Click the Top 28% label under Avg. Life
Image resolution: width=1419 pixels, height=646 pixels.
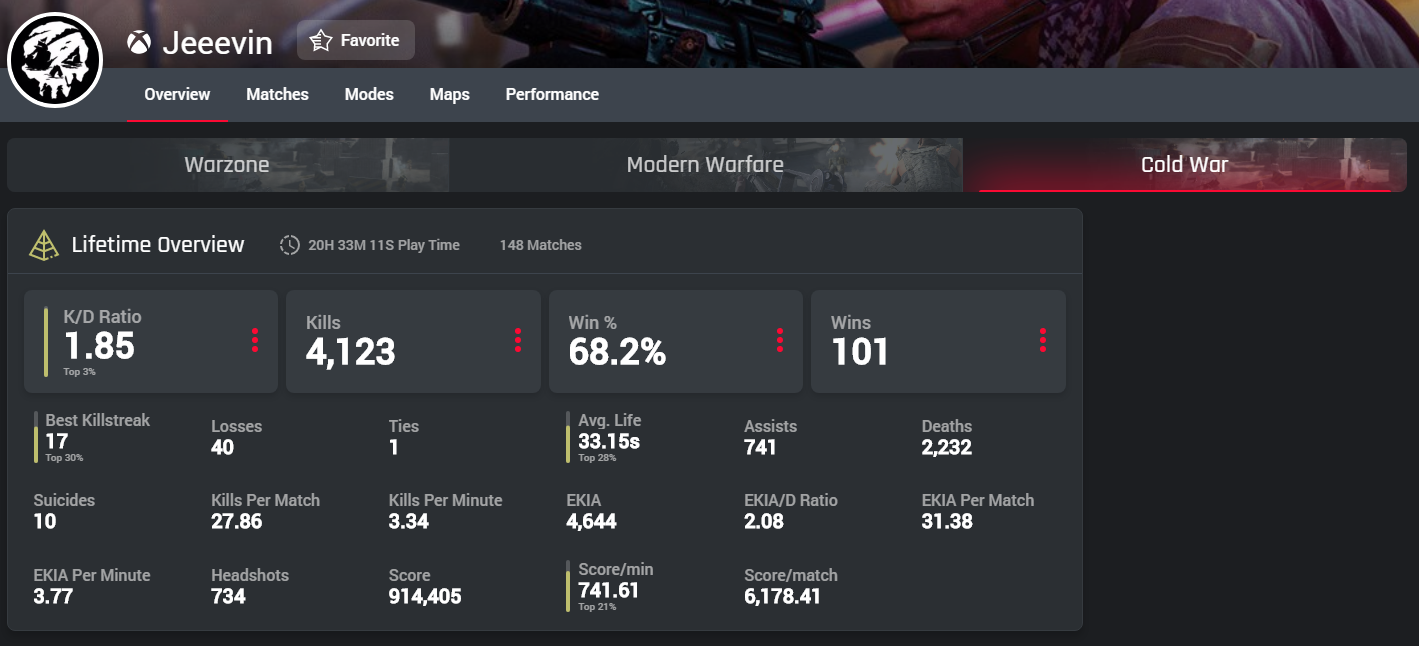[x=597, y=458]
